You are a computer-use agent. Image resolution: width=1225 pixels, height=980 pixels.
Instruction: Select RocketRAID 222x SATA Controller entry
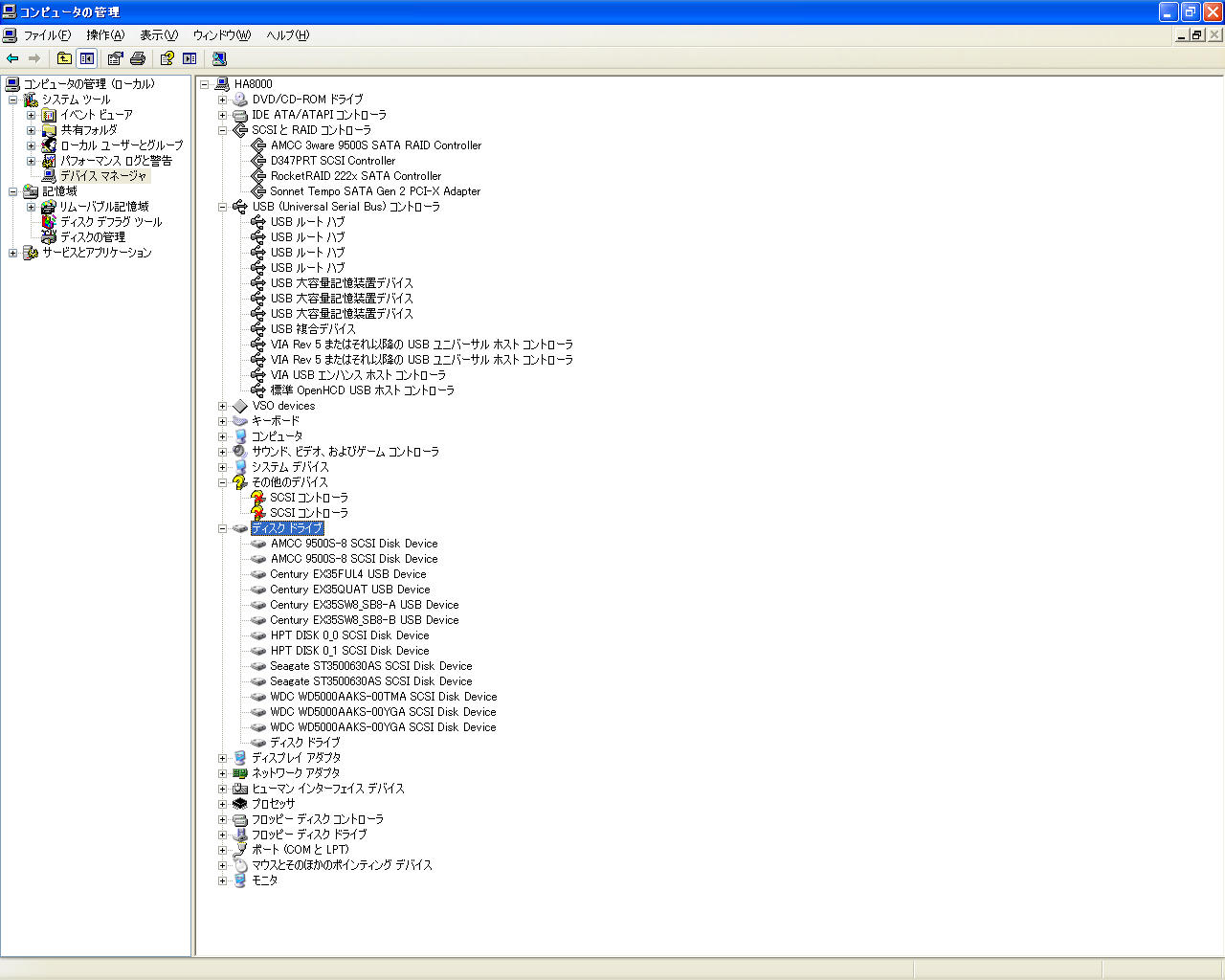(x=356, y=176)
